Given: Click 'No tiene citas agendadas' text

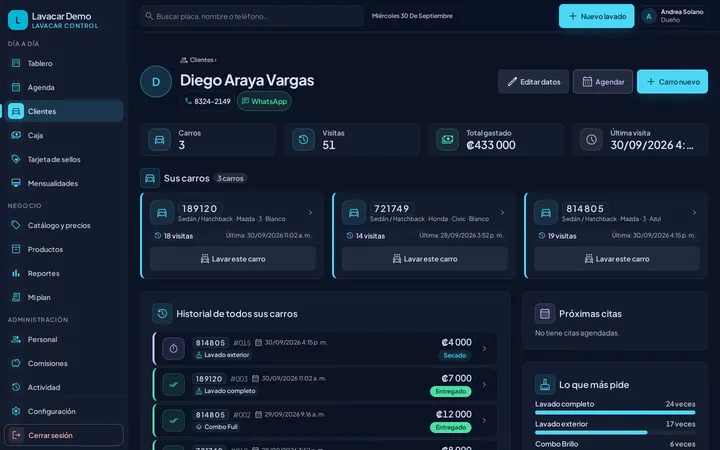Looking at the screenshot, I should tap(577, 333).
